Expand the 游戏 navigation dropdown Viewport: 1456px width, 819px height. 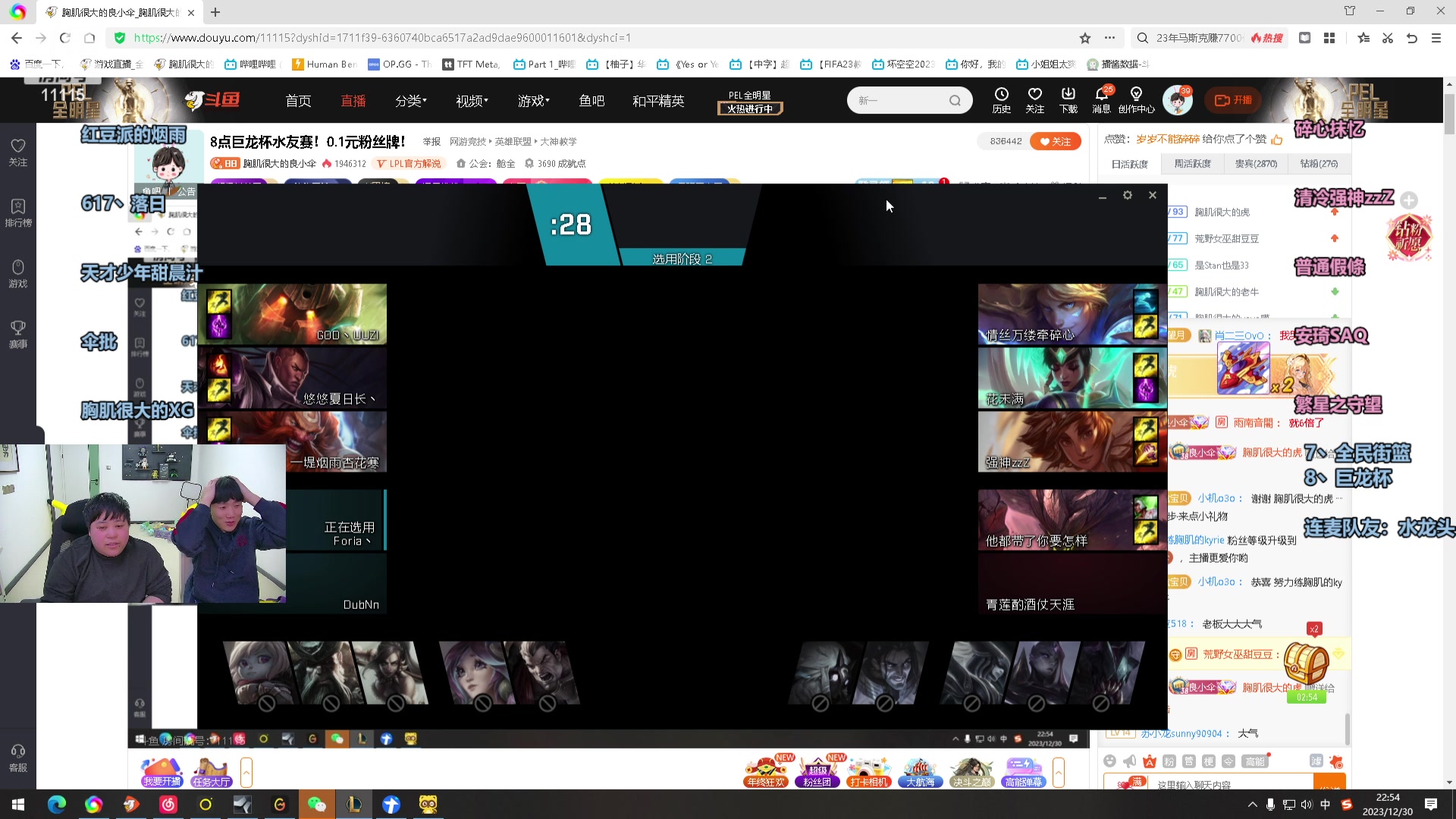pos(534,101)
